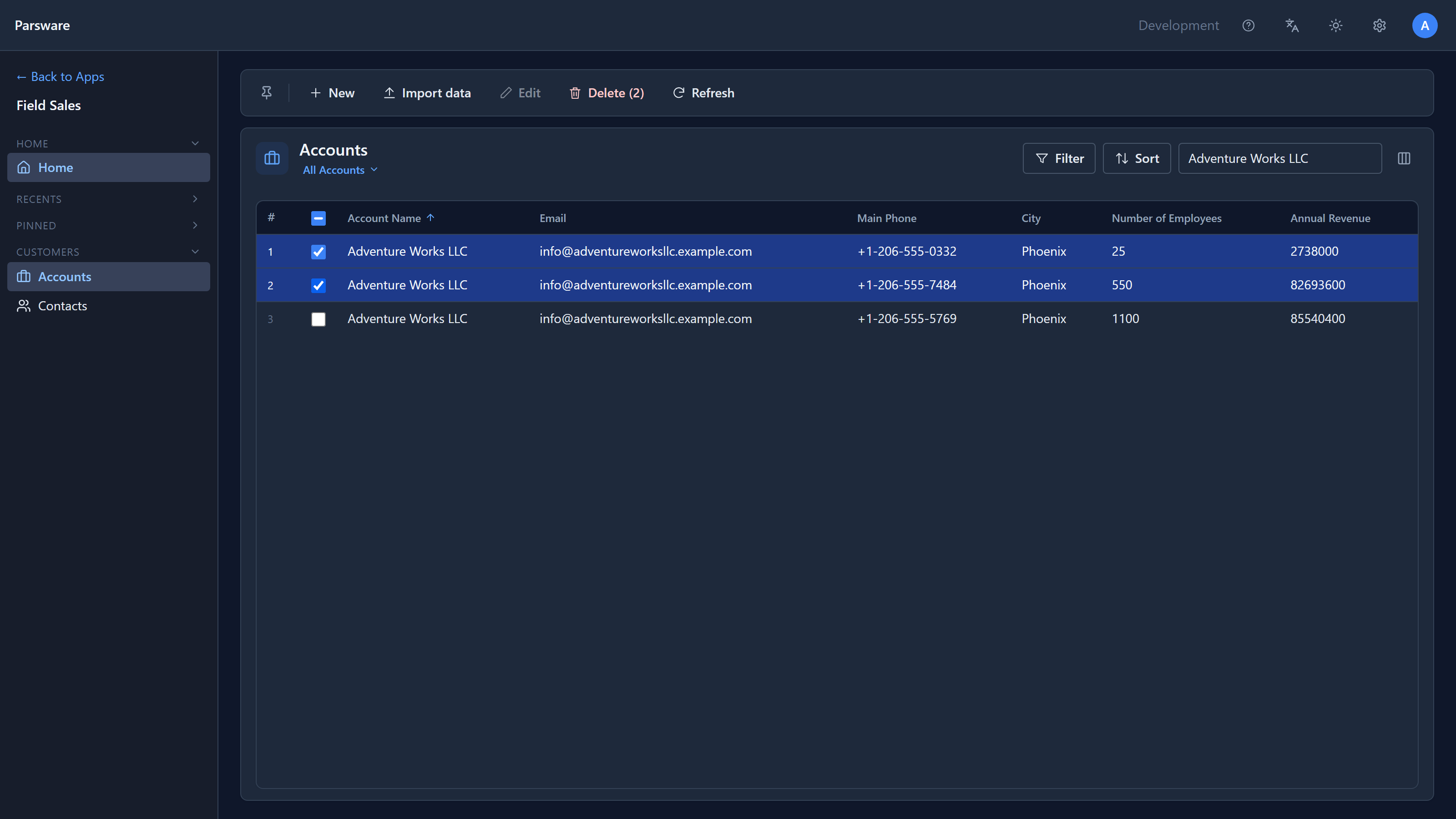Click the Accounts briefcase header icon

click(272, 158)
